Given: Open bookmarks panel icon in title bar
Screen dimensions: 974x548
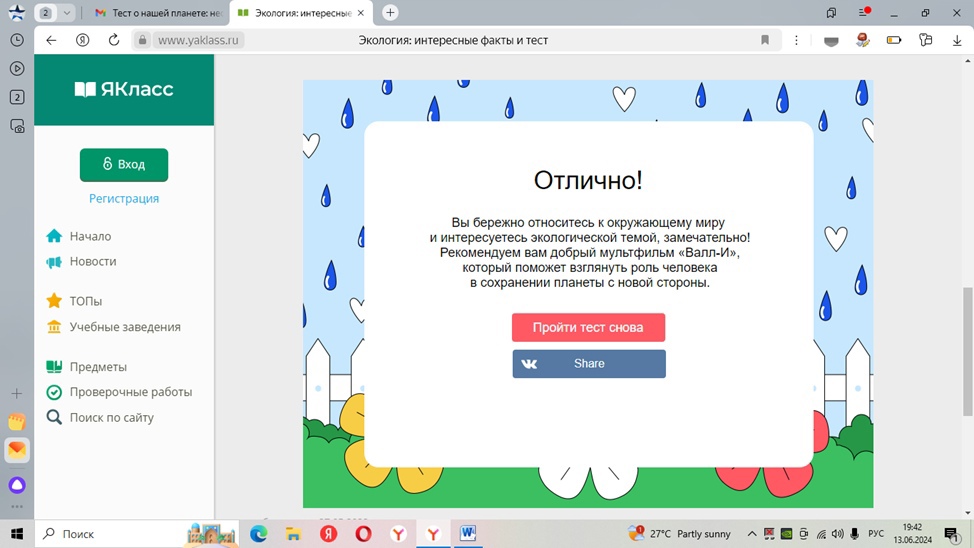Looking at the screenshot, I should pos(831,12).
